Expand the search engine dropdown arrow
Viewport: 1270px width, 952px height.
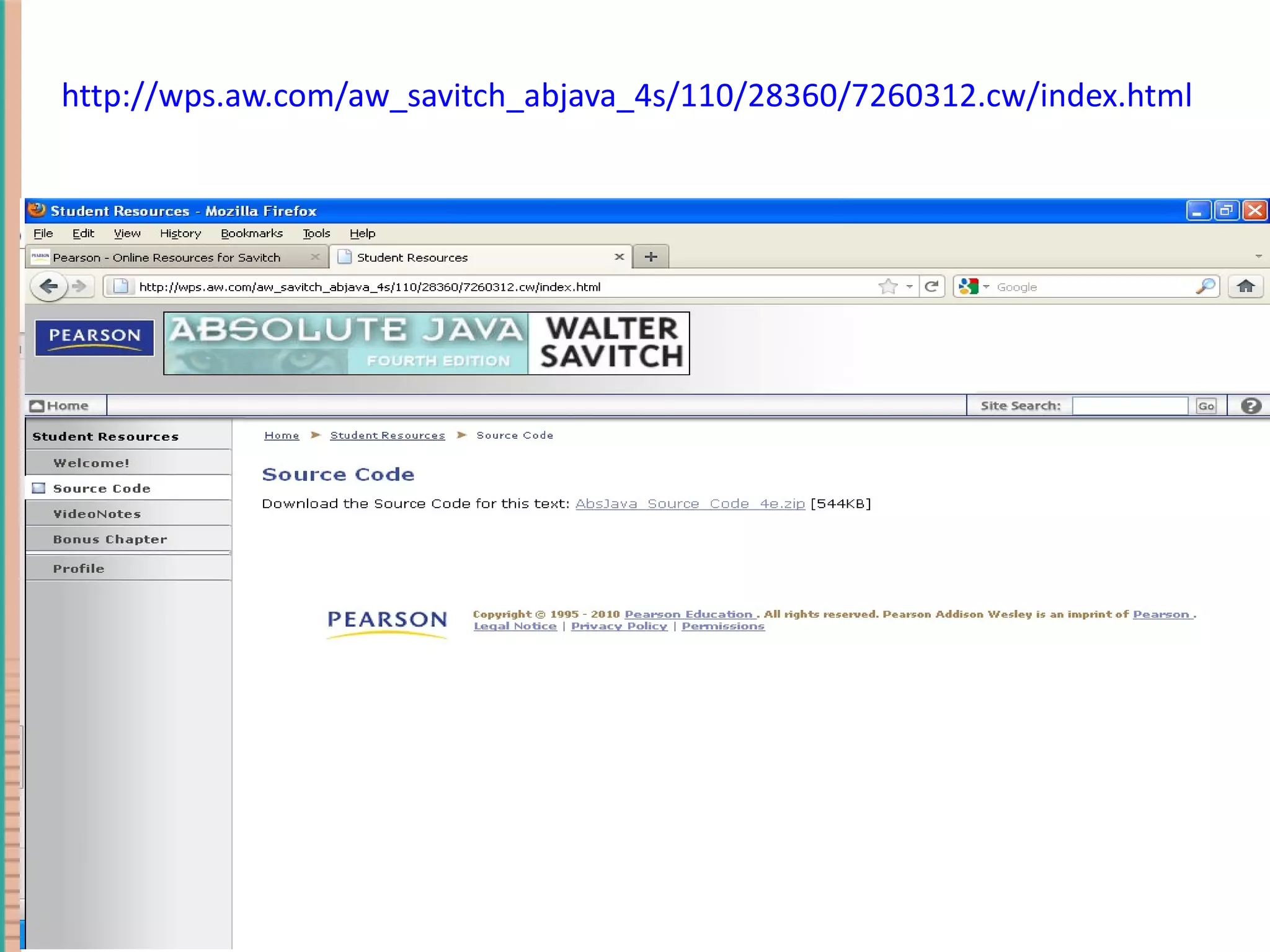point(986,286)
